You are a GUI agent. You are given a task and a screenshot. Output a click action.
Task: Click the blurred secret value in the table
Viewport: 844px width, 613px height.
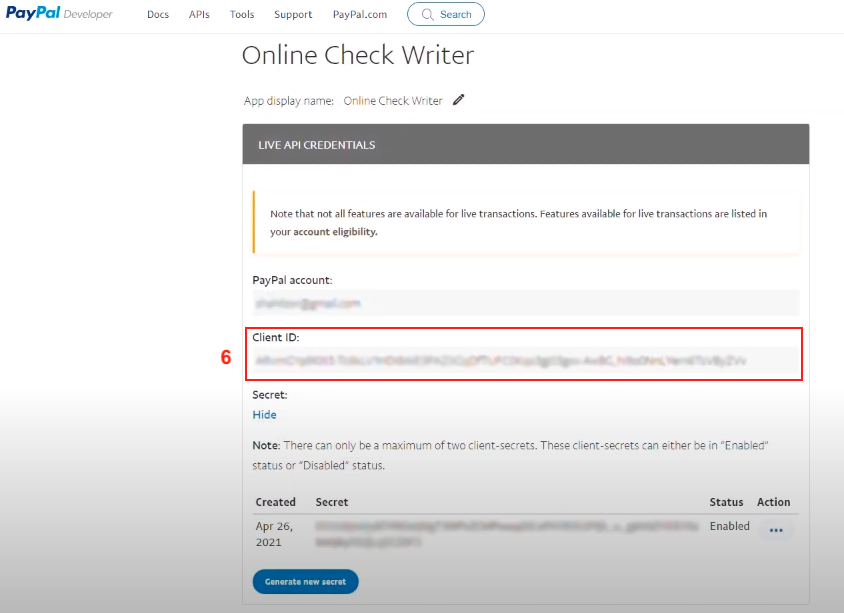(507, 534)
